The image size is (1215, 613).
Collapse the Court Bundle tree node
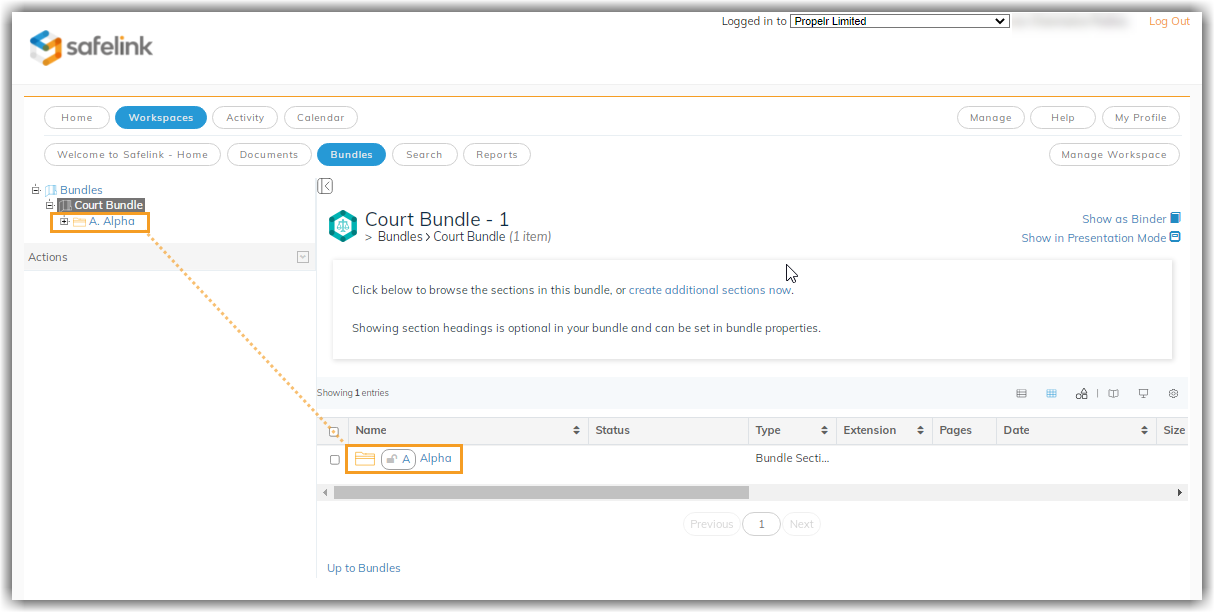49,205
